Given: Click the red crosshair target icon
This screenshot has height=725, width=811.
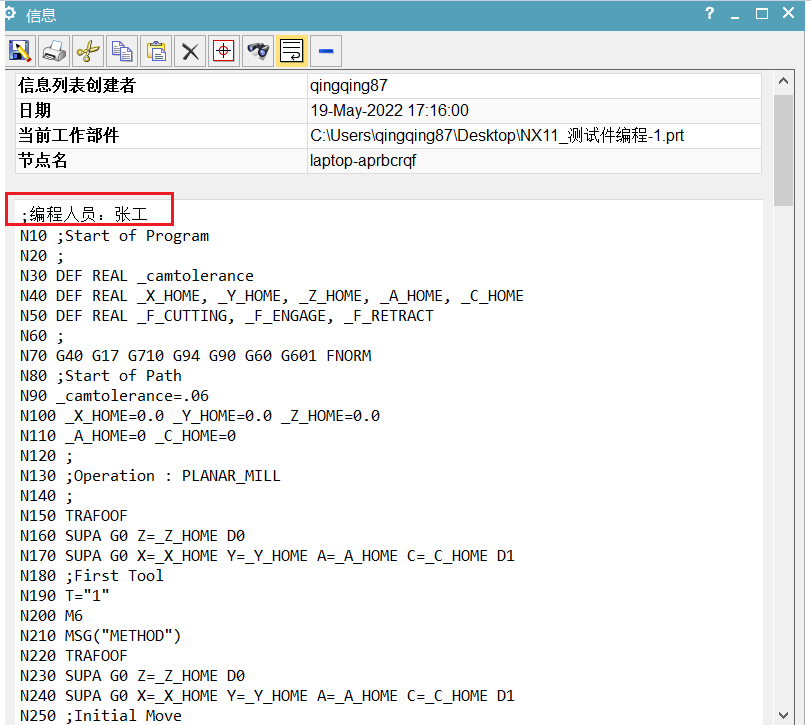Looking at the screenshot, I should pyautogui.click(x=224, y=51).
